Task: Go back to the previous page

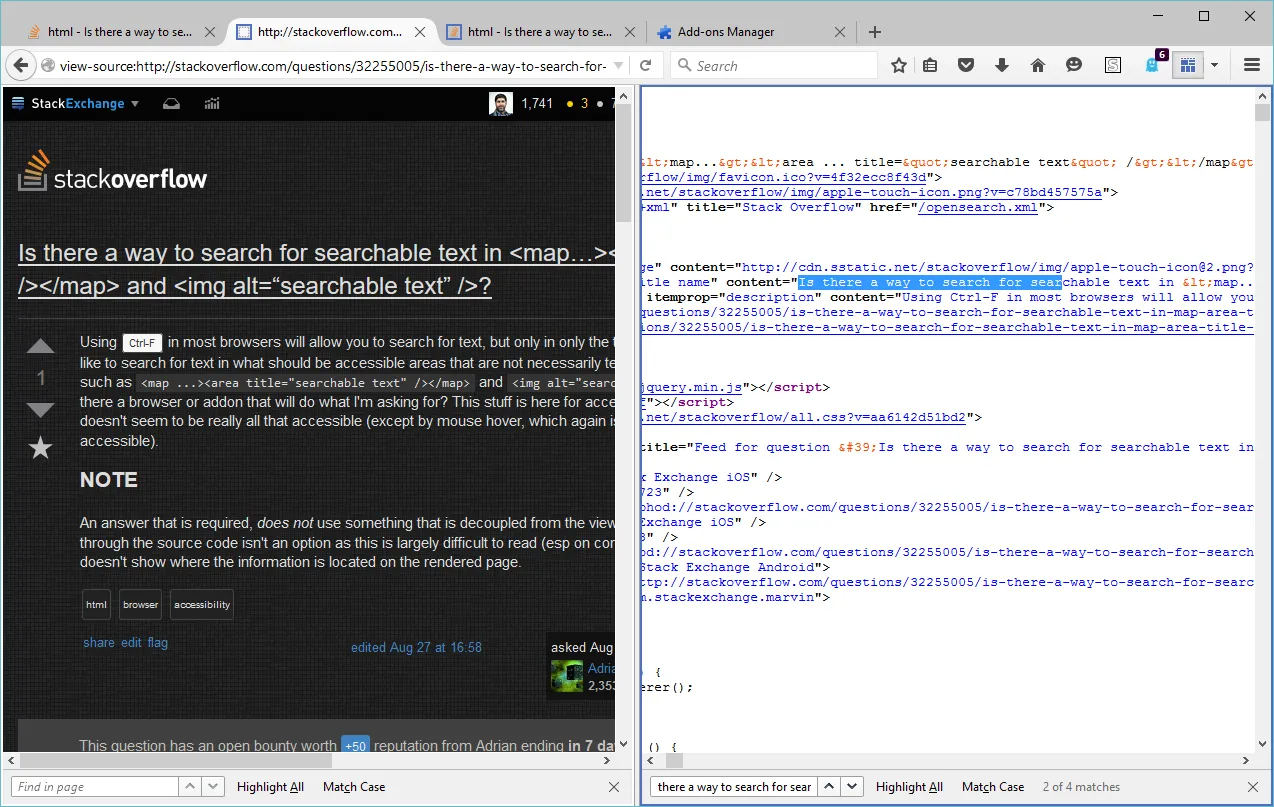Action: 21,65
